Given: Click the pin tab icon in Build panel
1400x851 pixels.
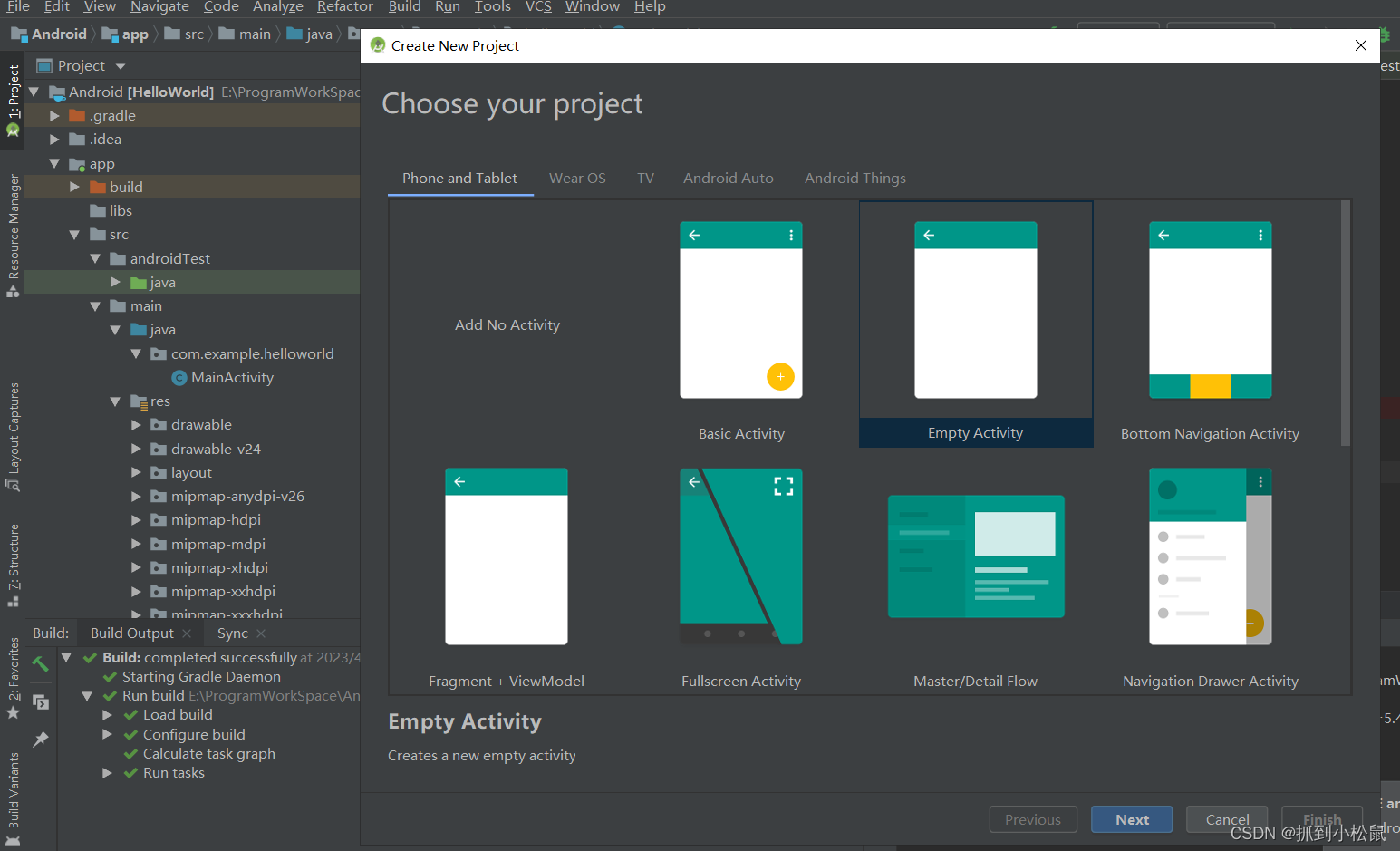Looking at the screenshot, I should click(x=41, y=740).
